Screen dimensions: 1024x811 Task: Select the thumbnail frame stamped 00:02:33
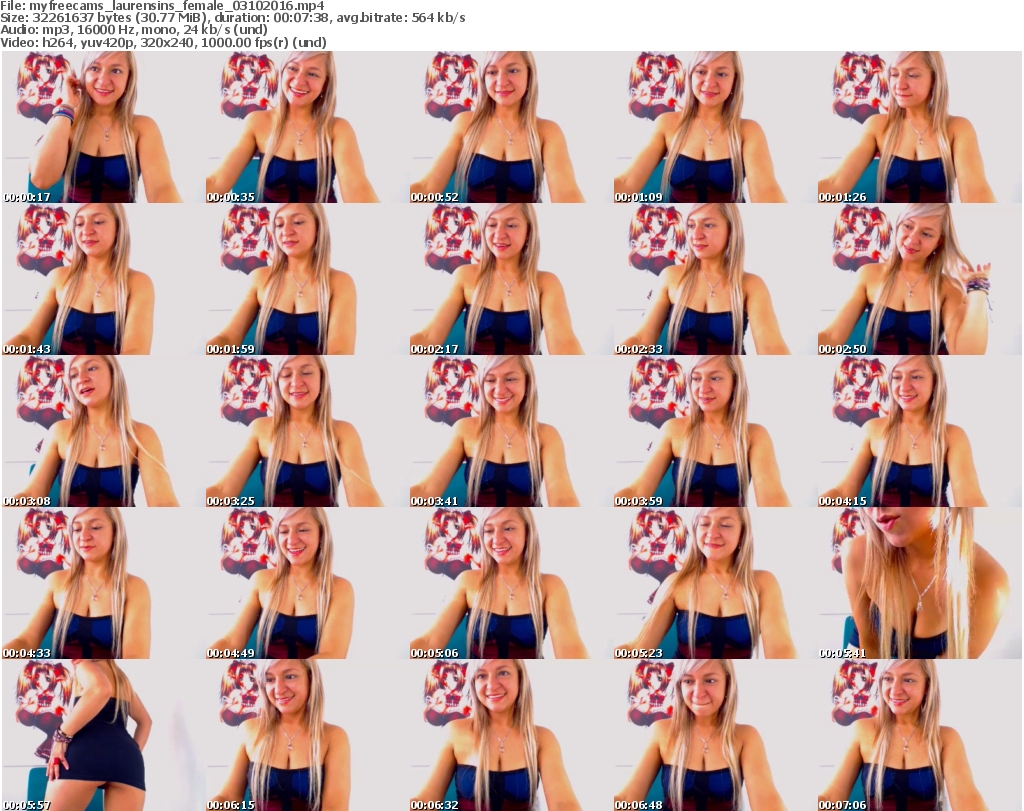click(715, 279)
